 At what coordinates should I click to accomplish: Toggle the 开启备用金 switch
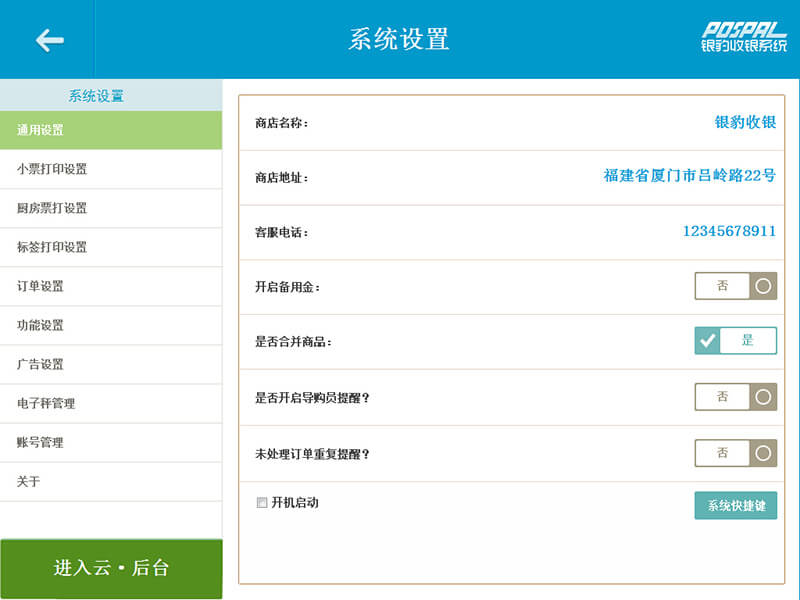735,286
